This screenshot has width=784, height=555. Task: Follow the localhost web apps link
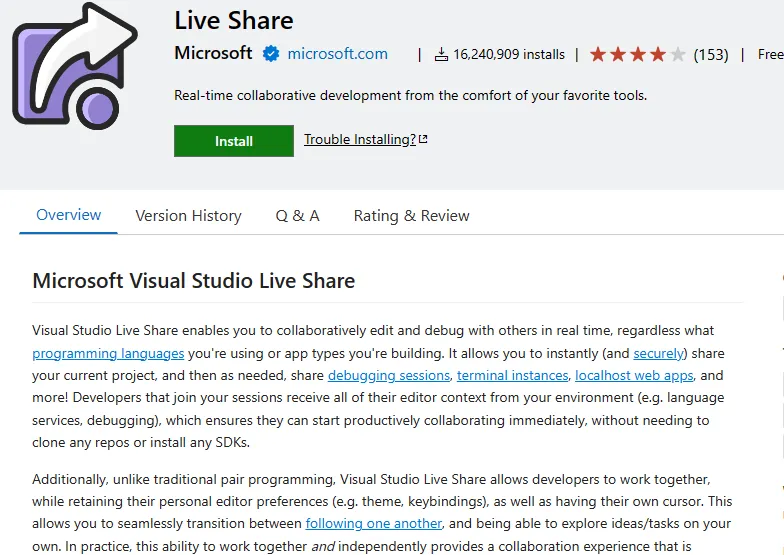point(635,376)
